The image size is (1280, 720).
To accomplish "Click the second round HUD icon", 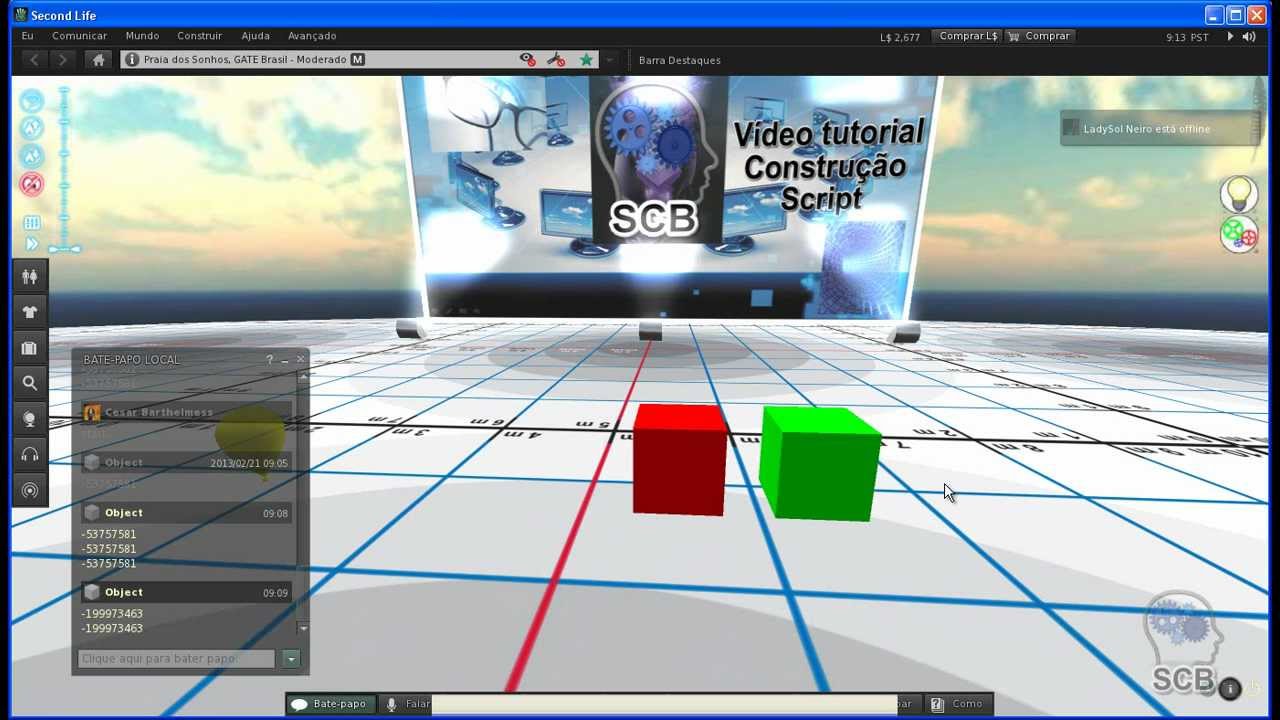I will coord(32,128).
